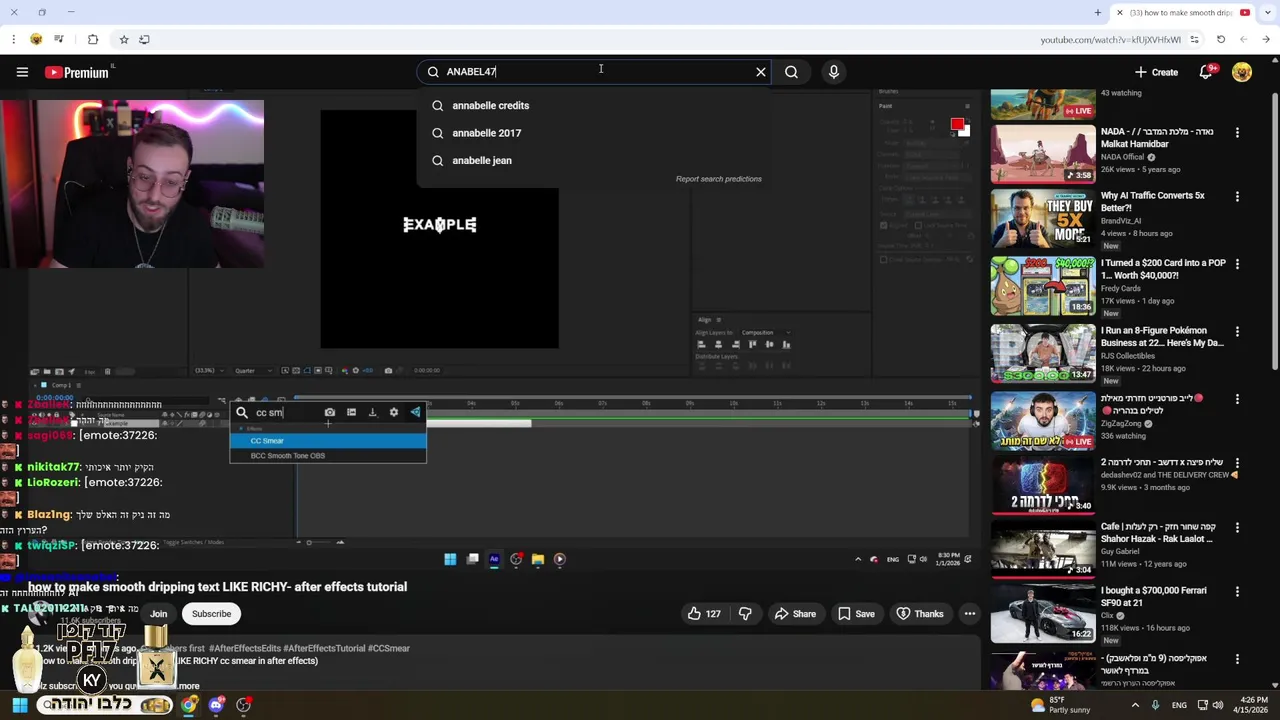Click the Join button
Screen dimensions: 1280x720
[159, 614]
